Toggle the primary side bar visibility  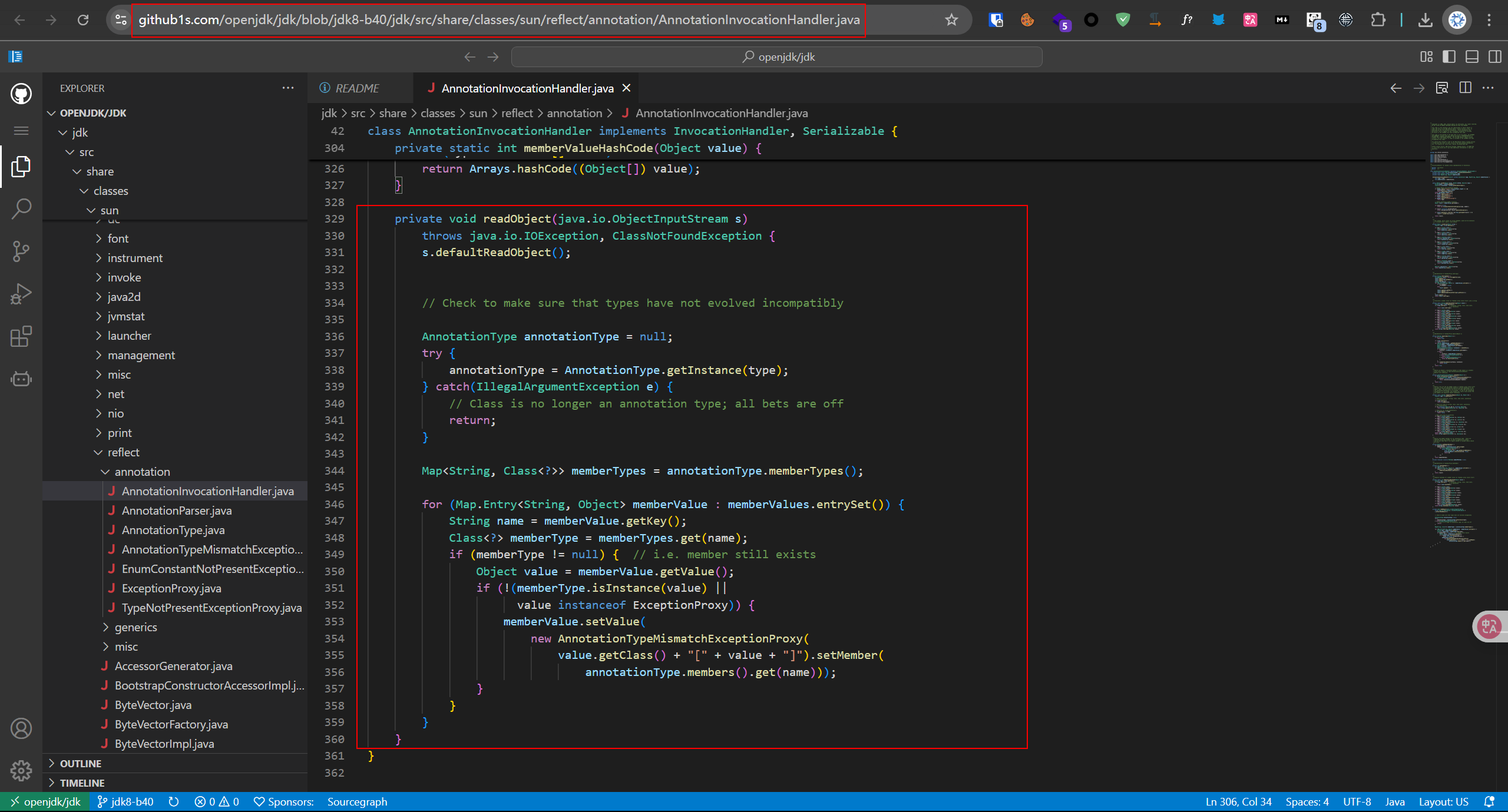pyautogui.click(x=1449, y=57)
